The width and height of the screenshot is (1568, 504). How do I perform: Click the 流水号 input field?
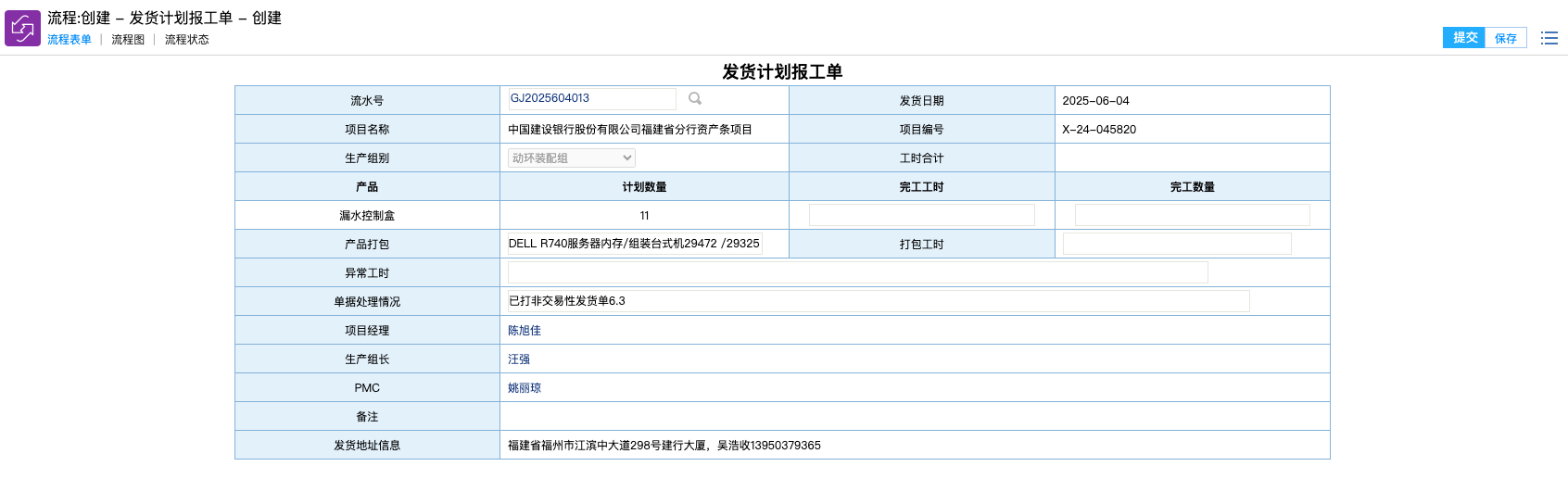591,99
